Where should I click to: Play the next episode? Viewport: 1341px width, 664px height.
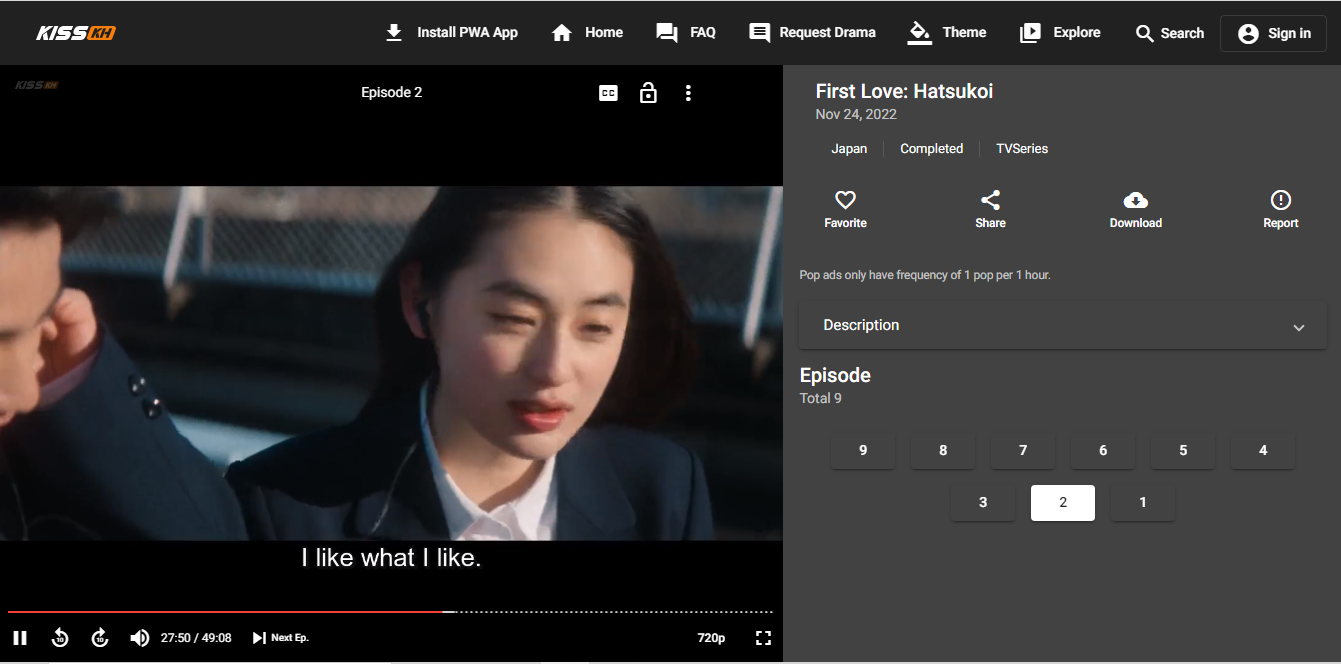[x=280, y=638]
